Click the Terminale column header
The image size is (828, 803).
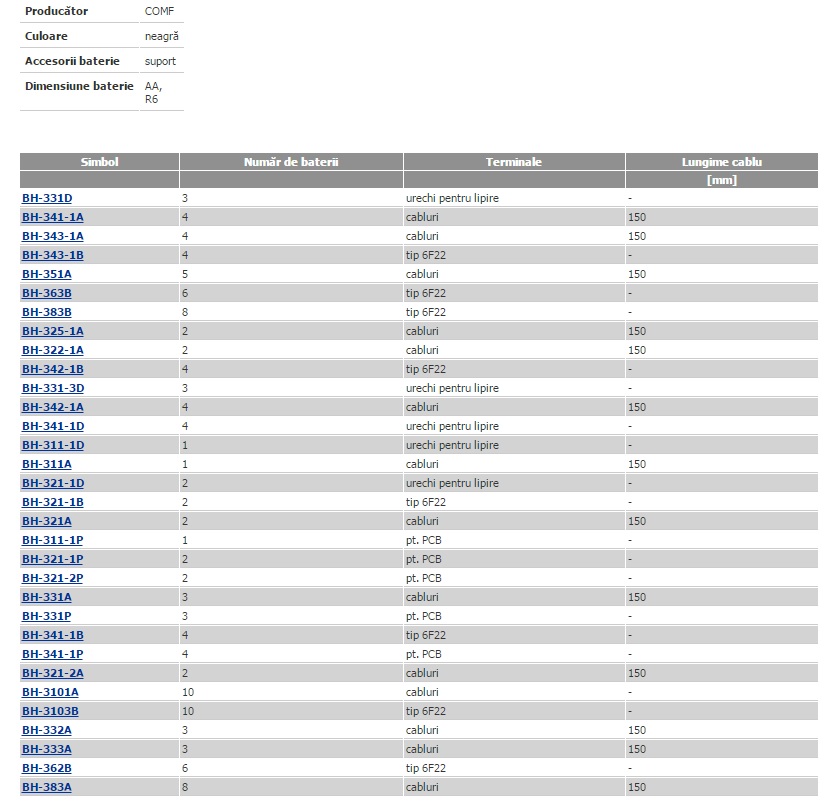514,162
